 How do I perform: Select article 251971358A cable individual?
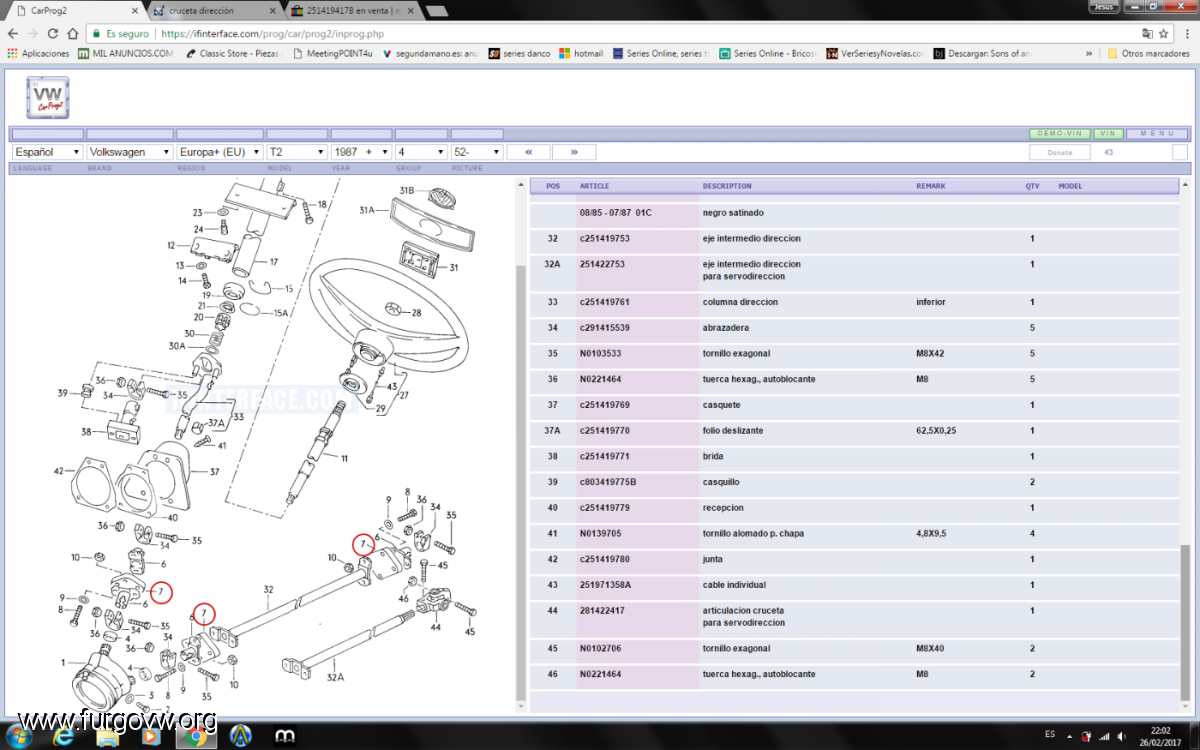(x=605, y=585)
